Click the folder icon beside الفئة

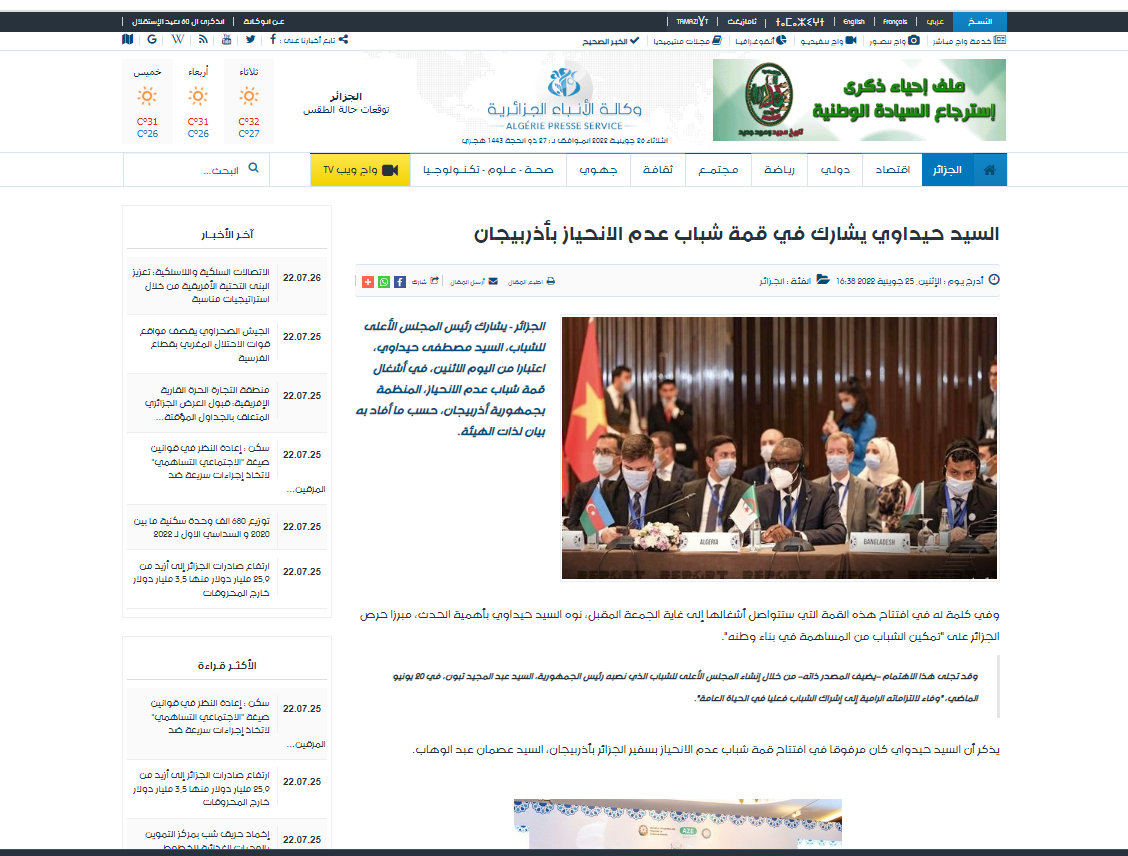(x=823, y=280)
